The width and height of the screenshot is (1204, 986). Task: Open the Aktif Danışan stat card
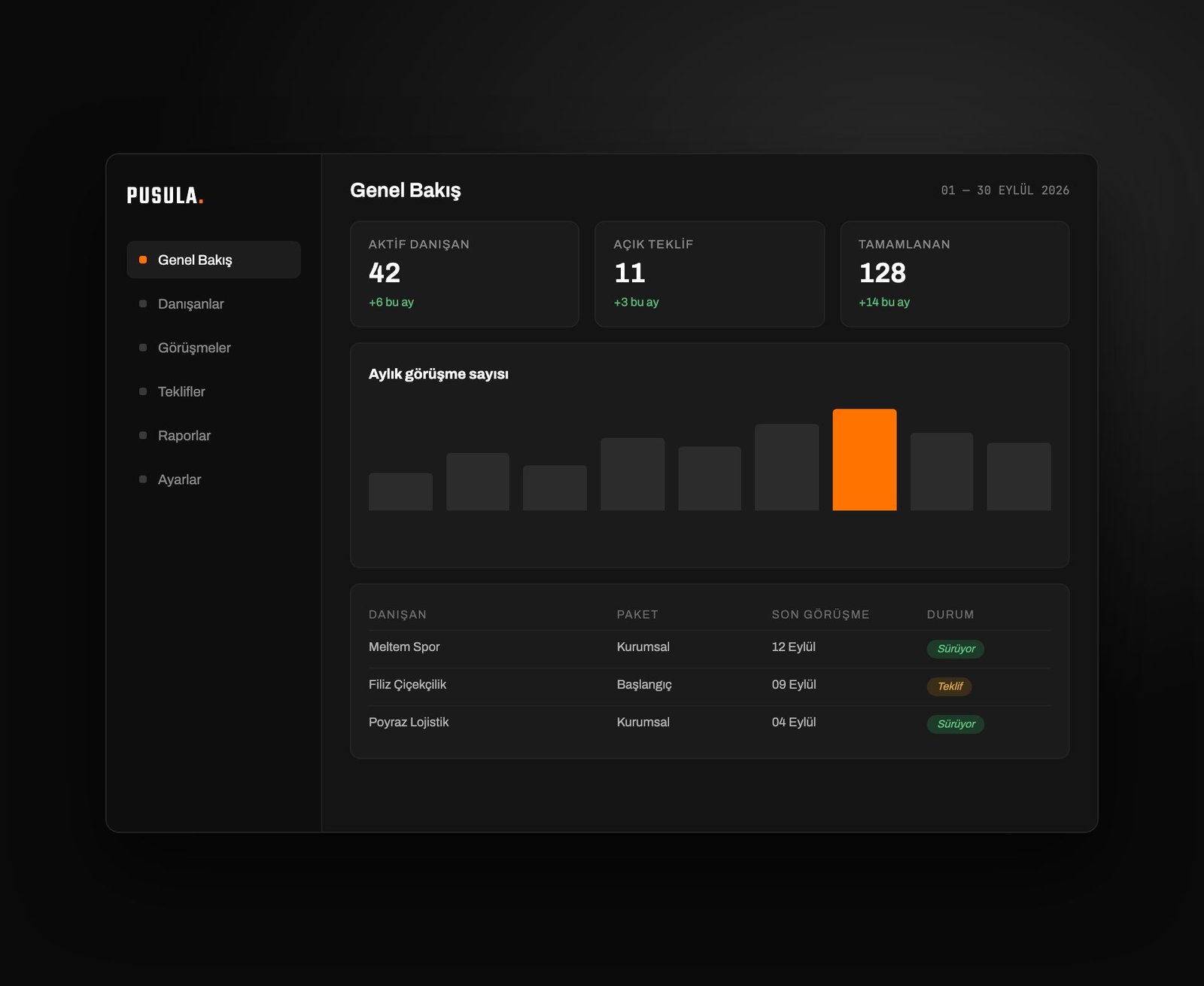[x=464, y=274]
